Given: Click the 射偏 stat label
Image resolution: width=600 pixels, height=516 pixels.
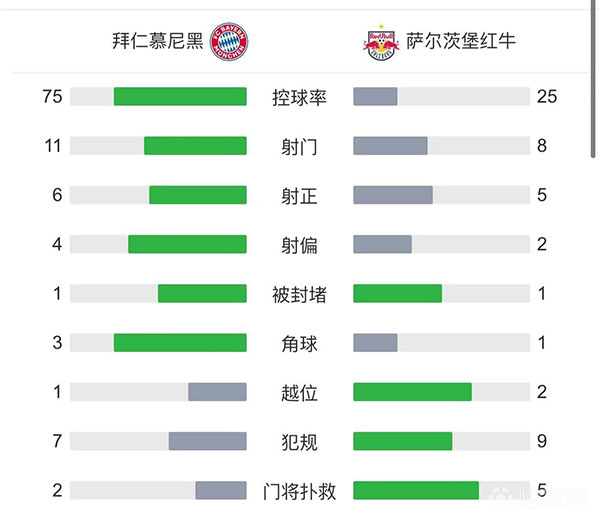Looking at the screenshot, I should coord(300,244).
